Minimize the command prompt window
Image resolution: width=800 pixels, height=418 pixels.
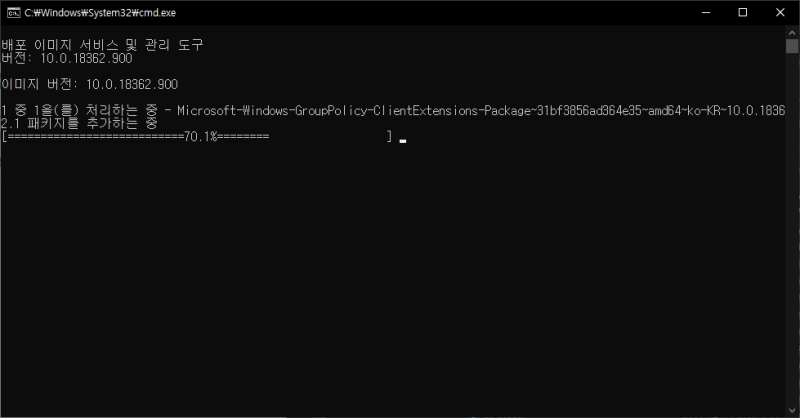click(706, 12)
